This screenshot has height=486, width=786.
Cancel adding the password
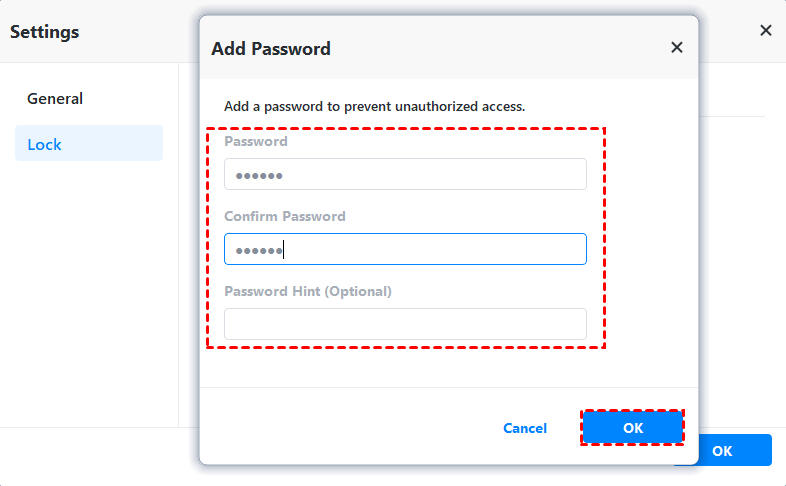[525, 428]
